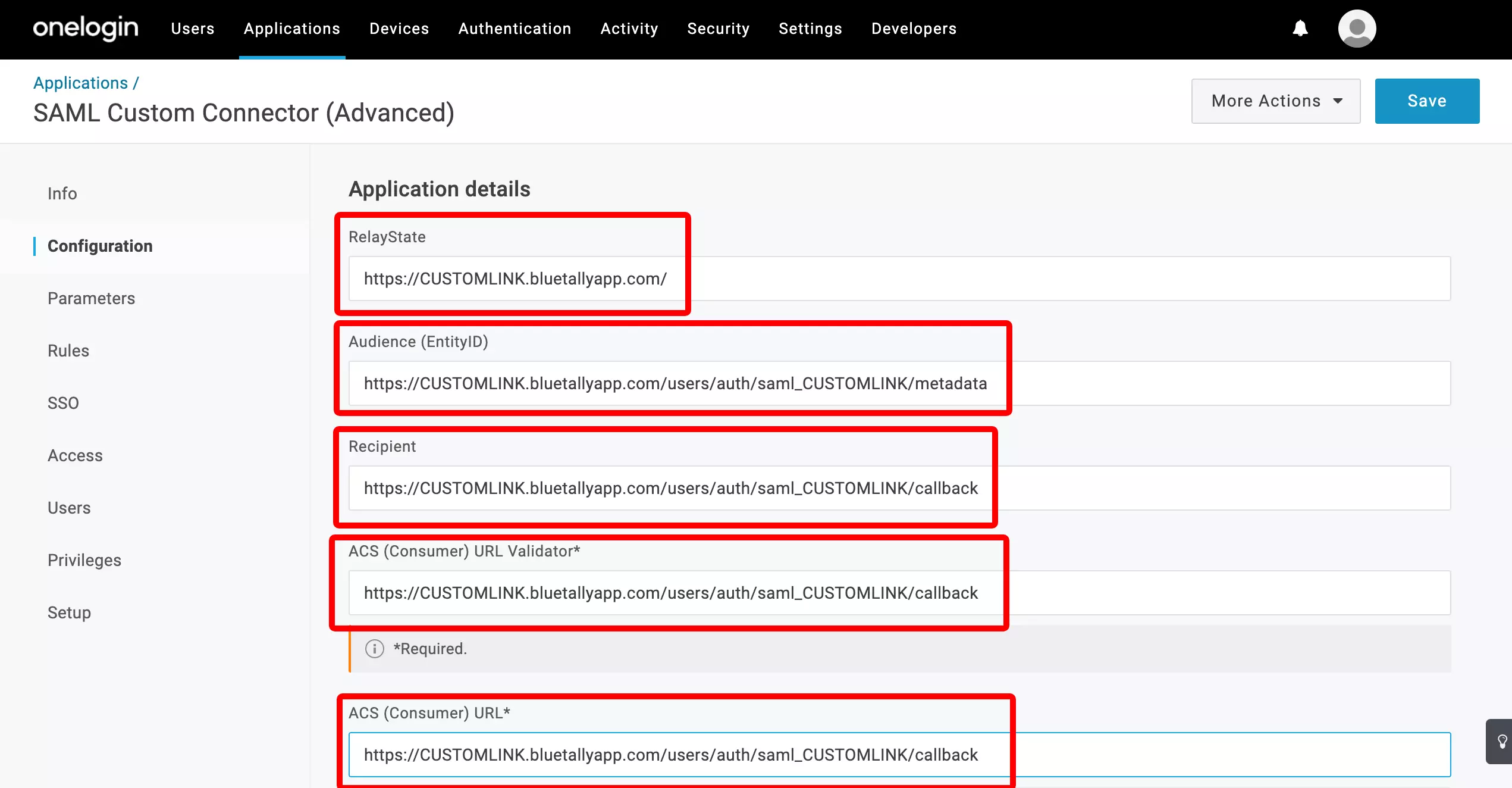
Task: Open the Settings navigation menu
Action: tap(810, 29)
